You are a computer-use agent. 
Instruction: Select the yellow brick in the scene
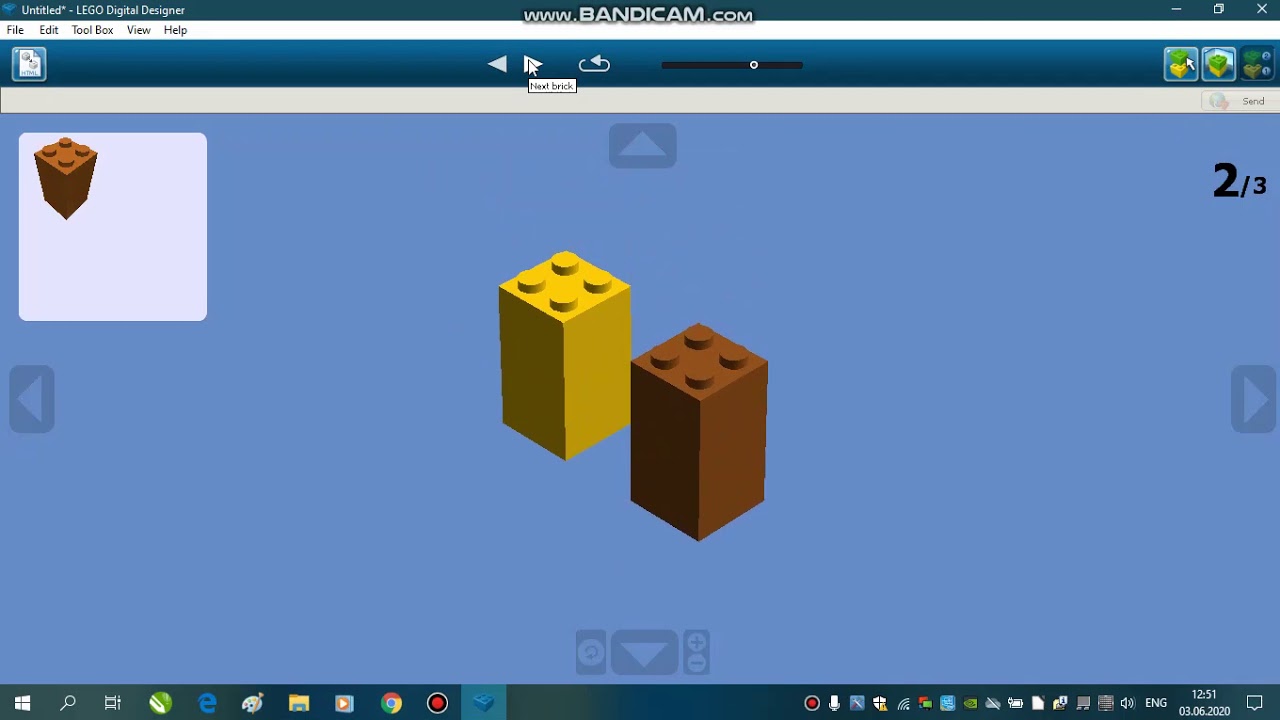(x=564, y=355)
